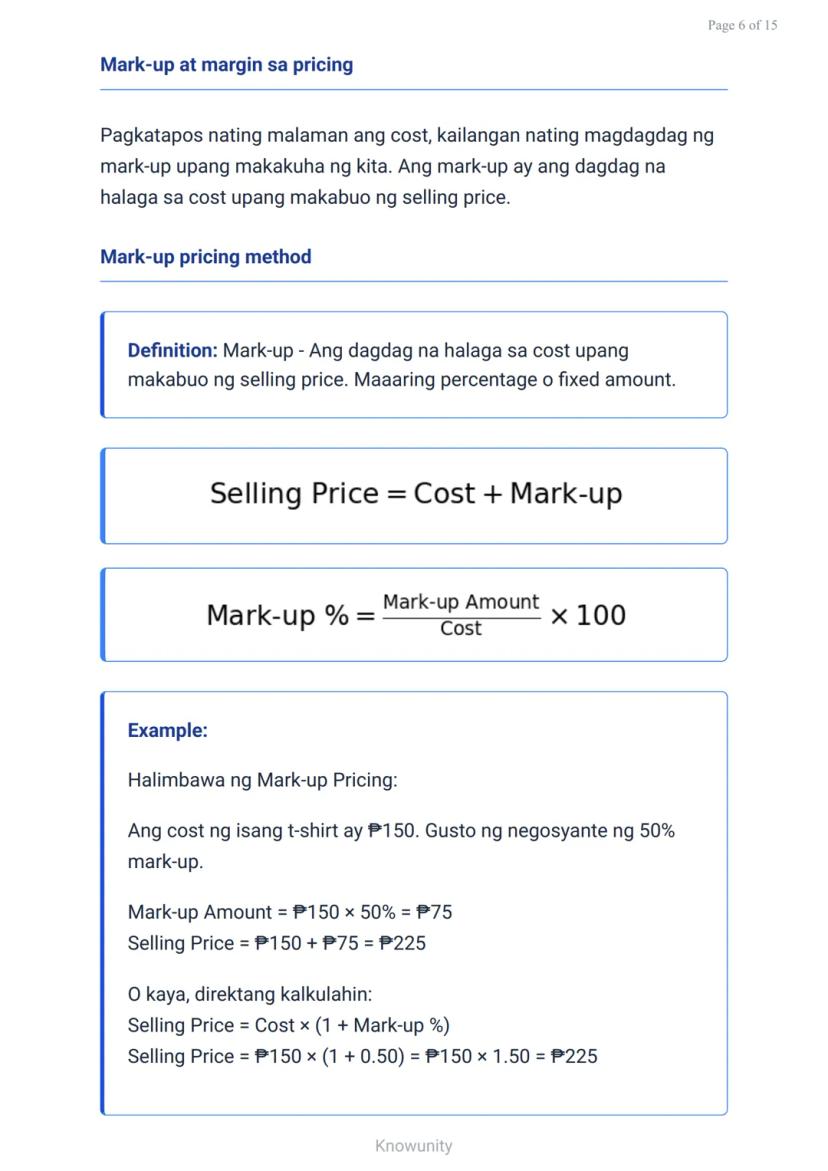This screenshot has height=1171, width=828.
Task: Click the bold "Definition:" label
Action: (172, 351)
